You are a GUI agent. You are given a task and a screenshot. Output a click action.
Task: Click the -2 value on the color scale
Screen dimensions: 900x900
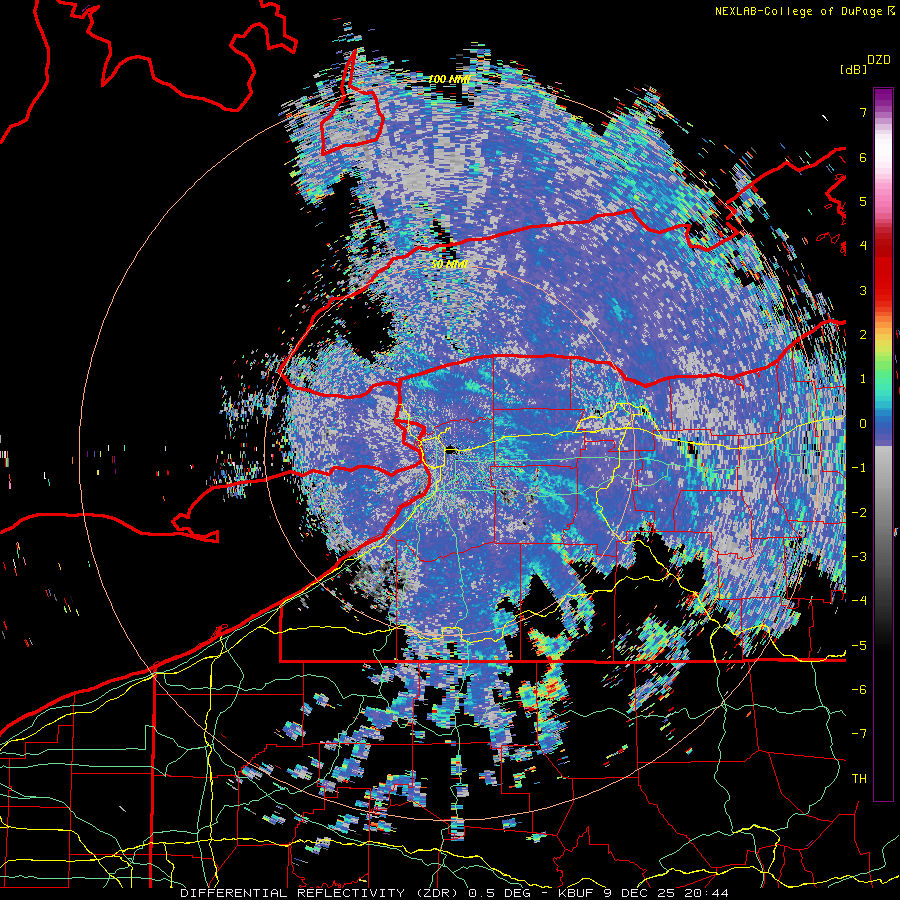pos(859,513)
